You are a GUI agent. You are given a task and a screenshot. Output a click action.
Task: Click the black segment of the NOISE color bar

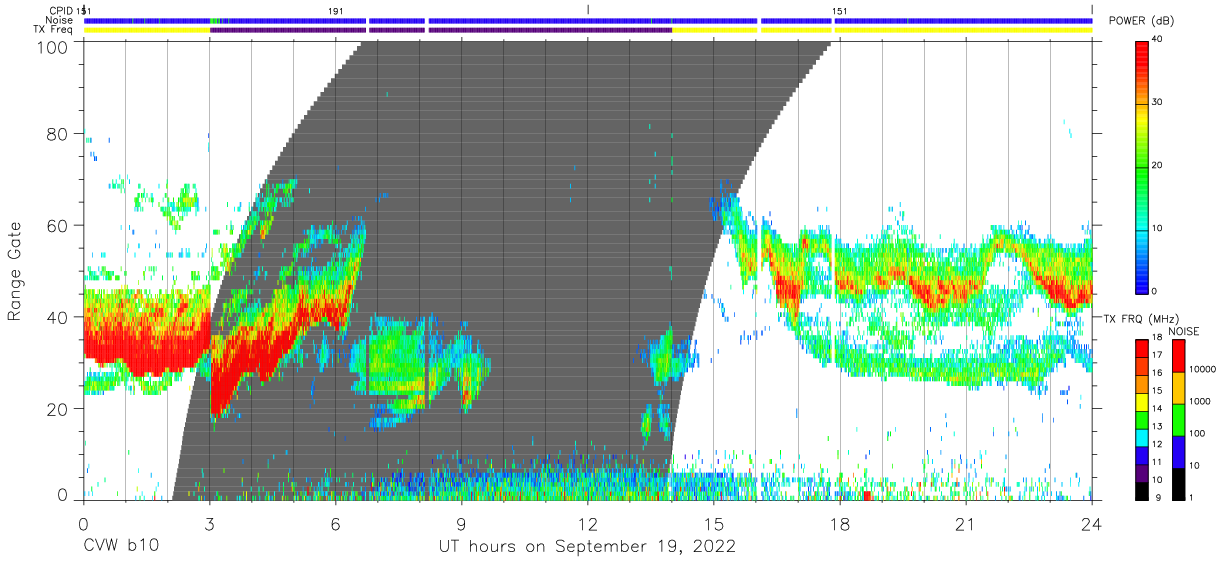(x=1177, y=482)
